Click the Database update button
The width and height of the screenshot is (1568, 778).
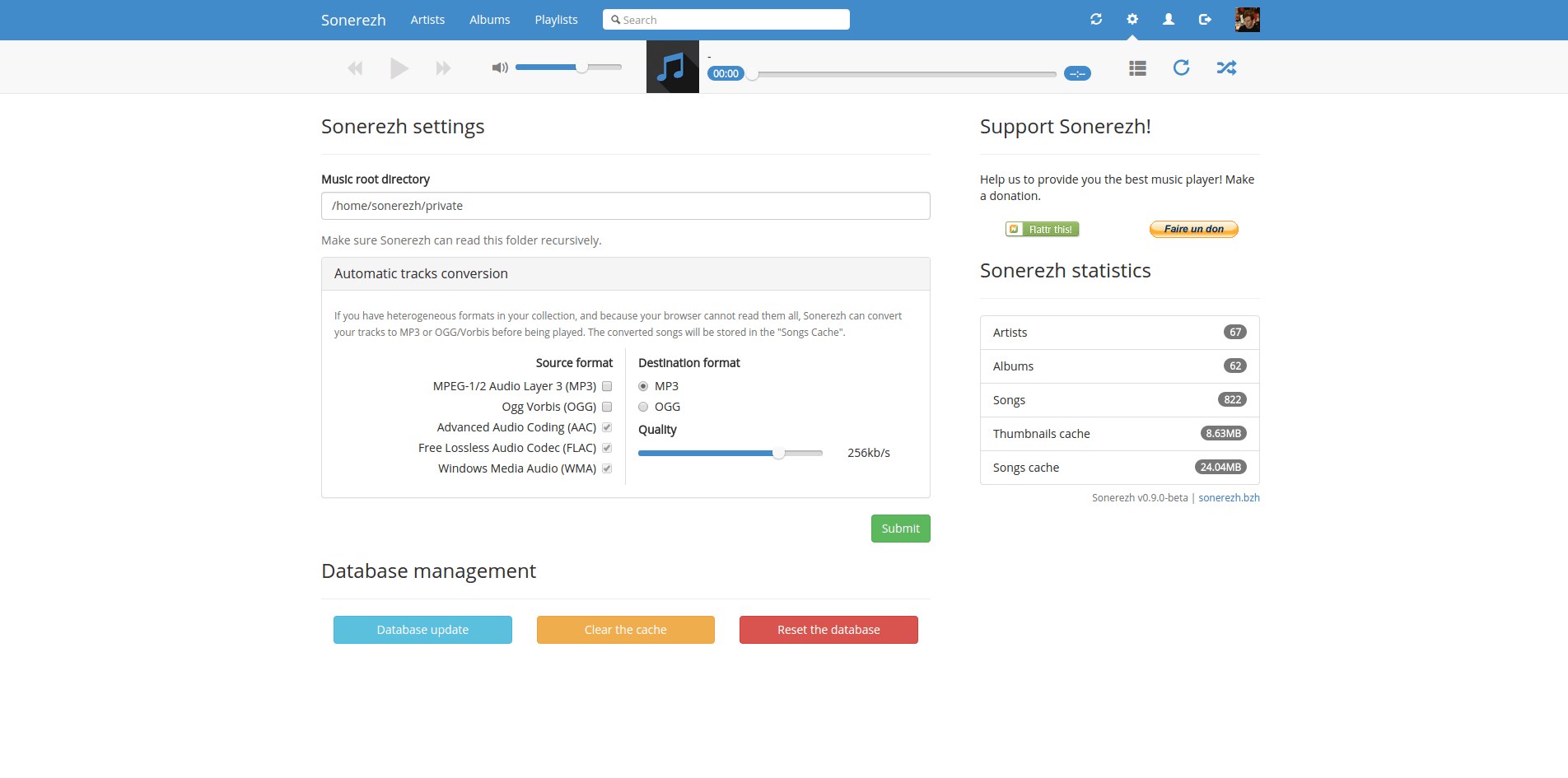(x=422, y=630)
